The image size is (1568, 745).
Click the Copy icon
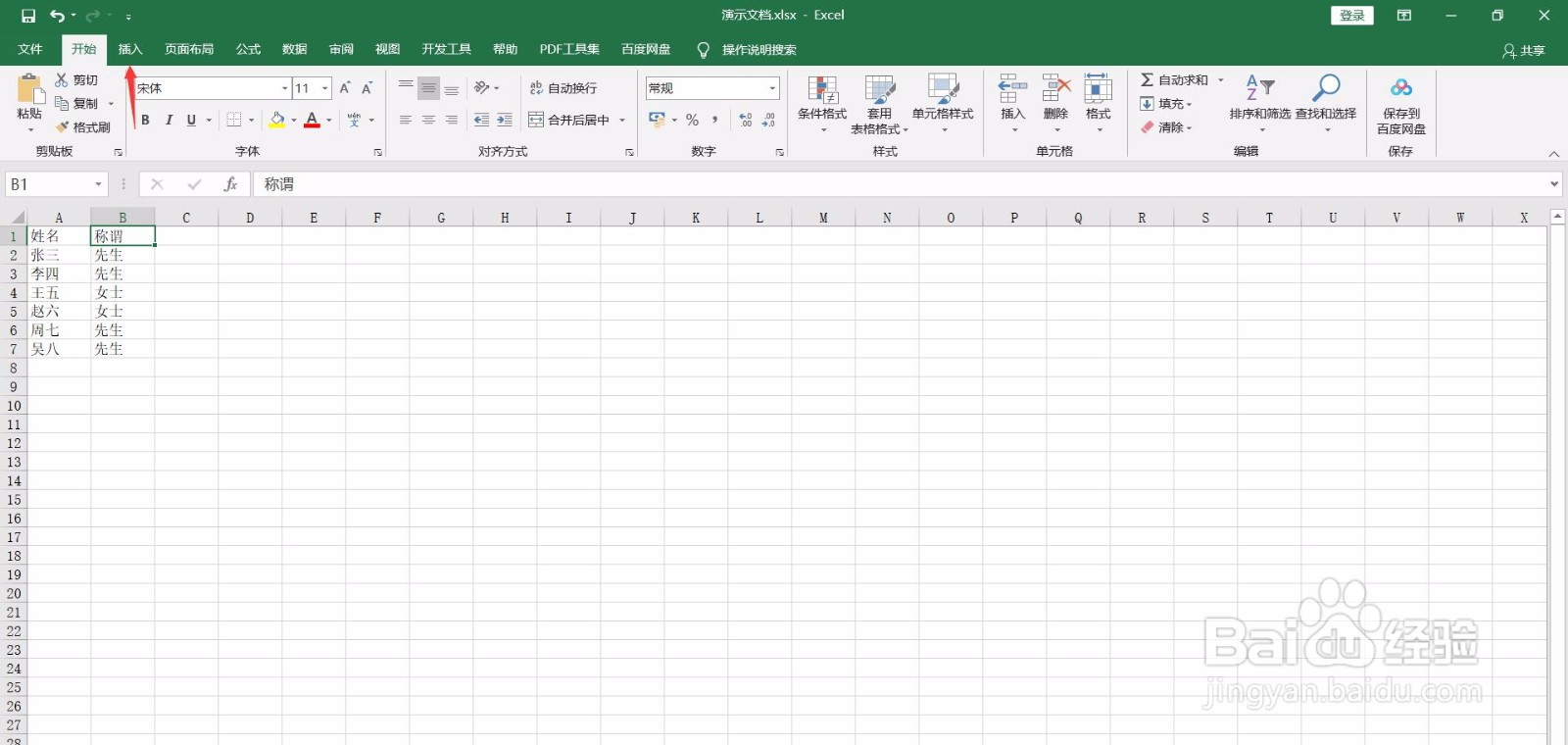62,103
